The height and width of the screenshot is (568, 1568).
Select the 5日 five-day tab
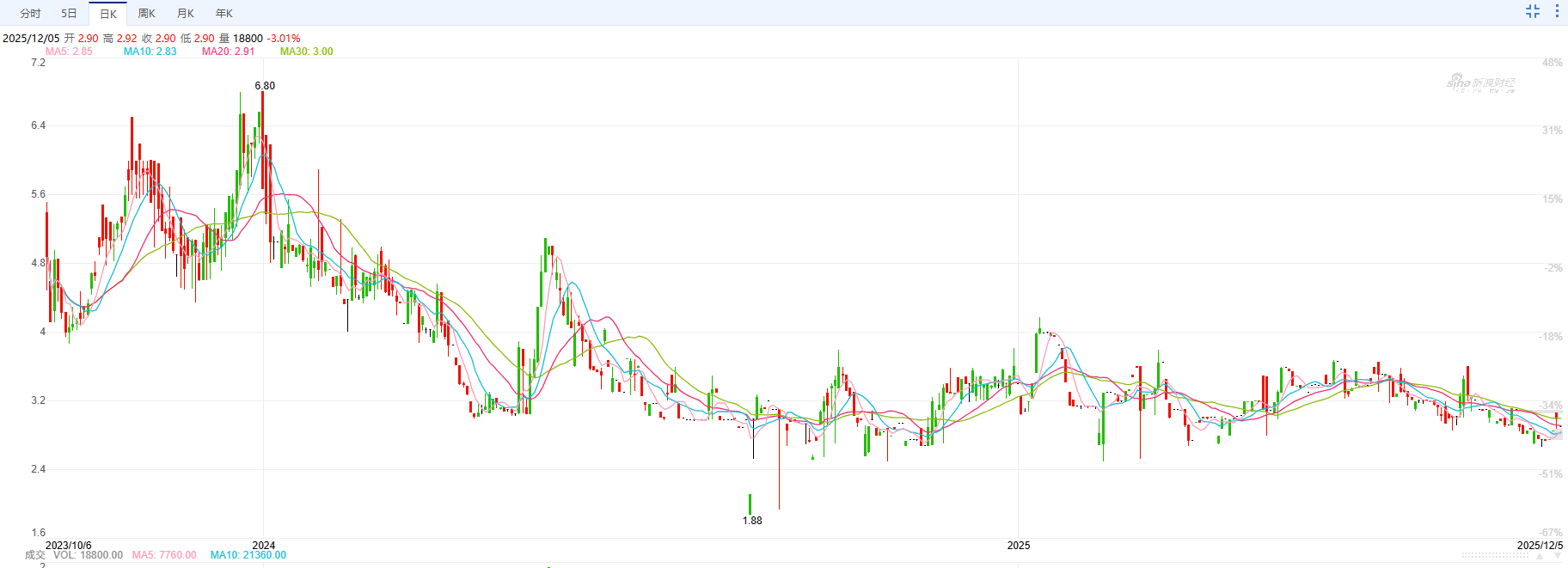point(69,14)
